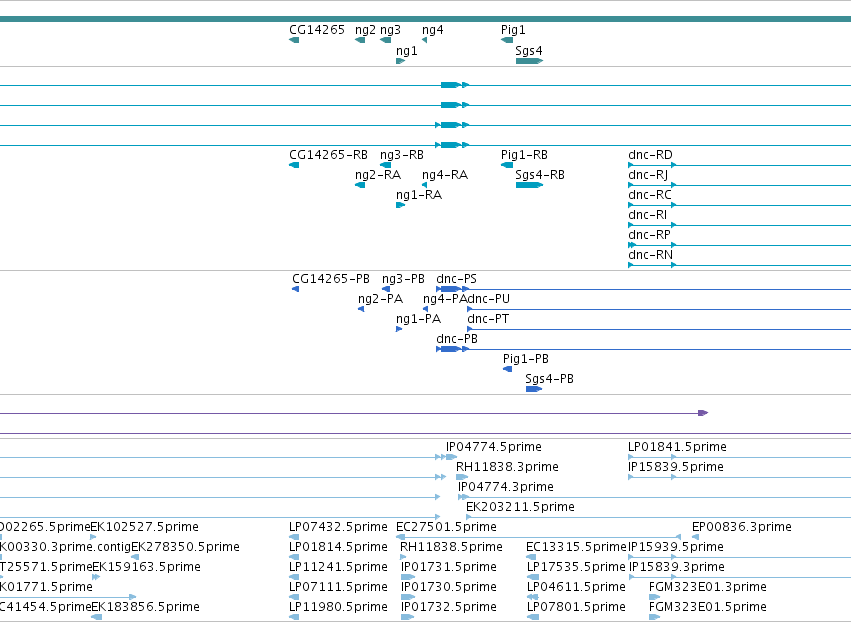Select the dnc-RC transcript label
The width and height of the screenshot is (851, 622).
[650, 195]
